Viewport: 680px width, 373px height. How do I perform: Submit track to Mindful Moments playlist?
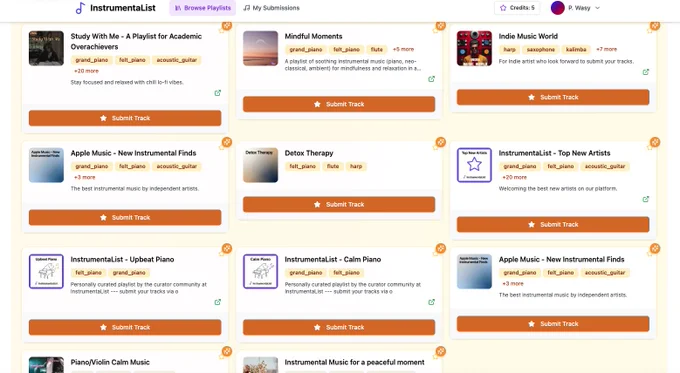[339, 104]
